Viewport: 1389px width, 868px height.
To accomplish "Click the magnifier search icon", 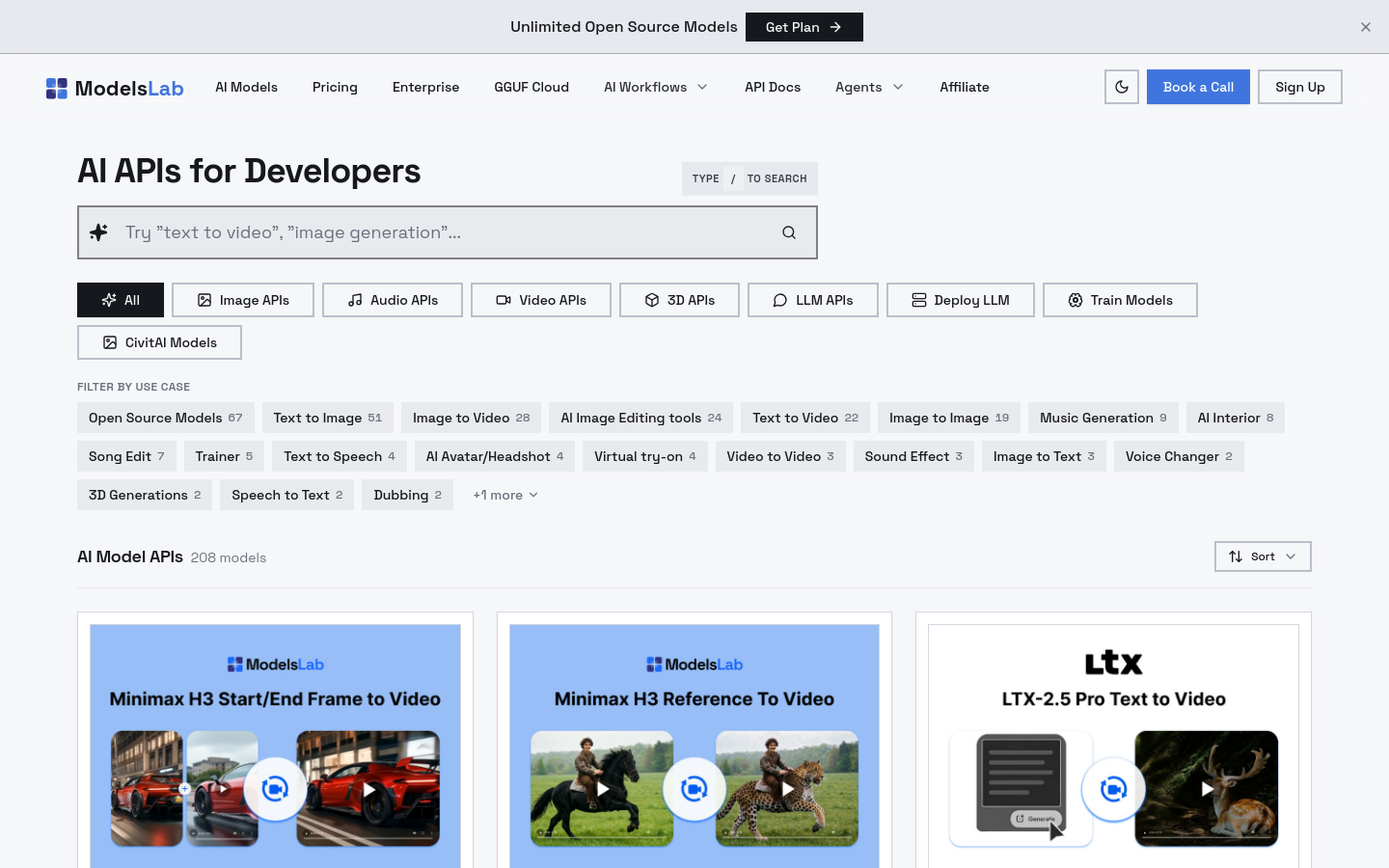I will point(789,232).
